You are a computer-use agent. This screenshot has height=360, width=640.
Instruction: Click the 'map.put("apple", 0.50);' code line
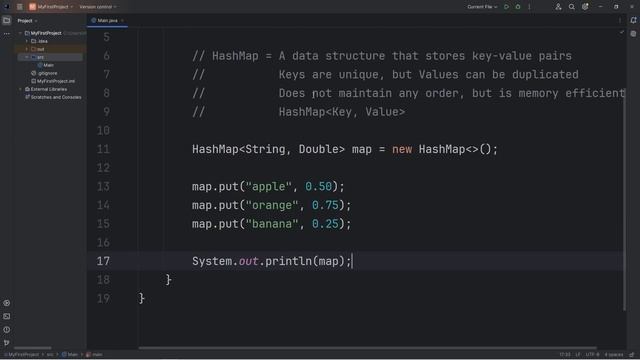tap(268, 187)
